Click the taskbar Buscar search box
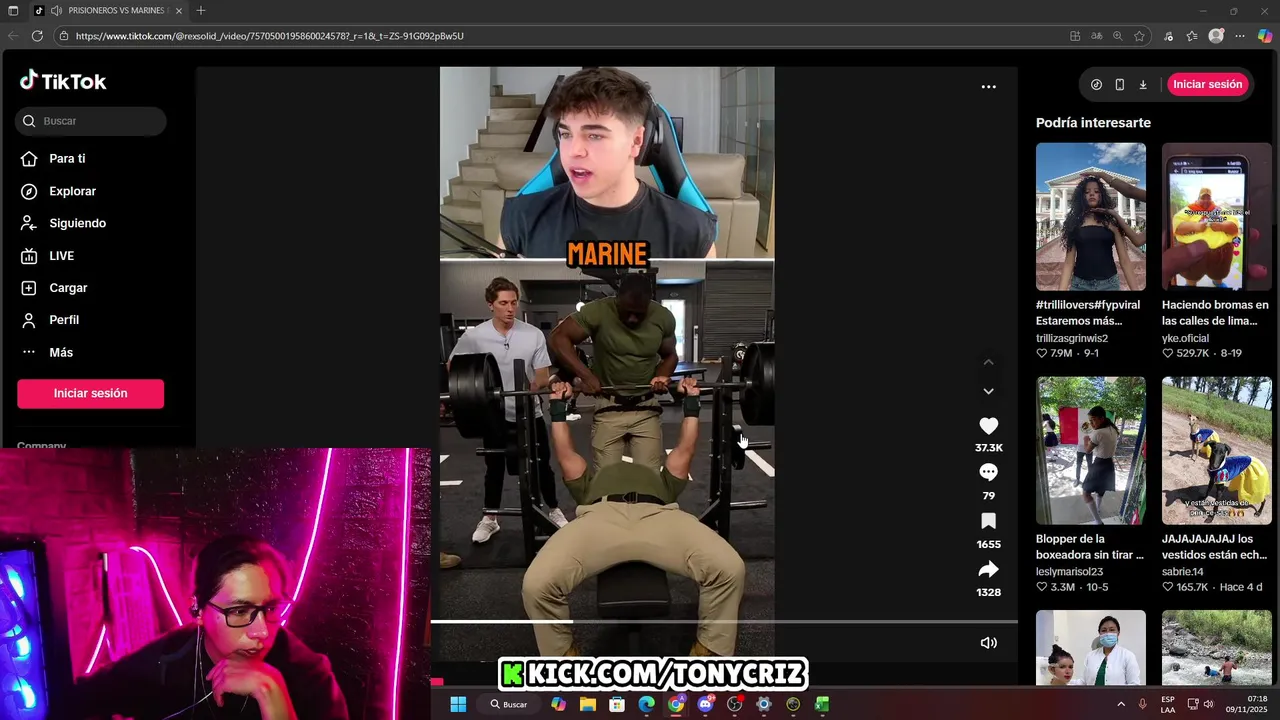Viewport: 1280px width, 720px height. pyautogui.click(x=508, y=704)
